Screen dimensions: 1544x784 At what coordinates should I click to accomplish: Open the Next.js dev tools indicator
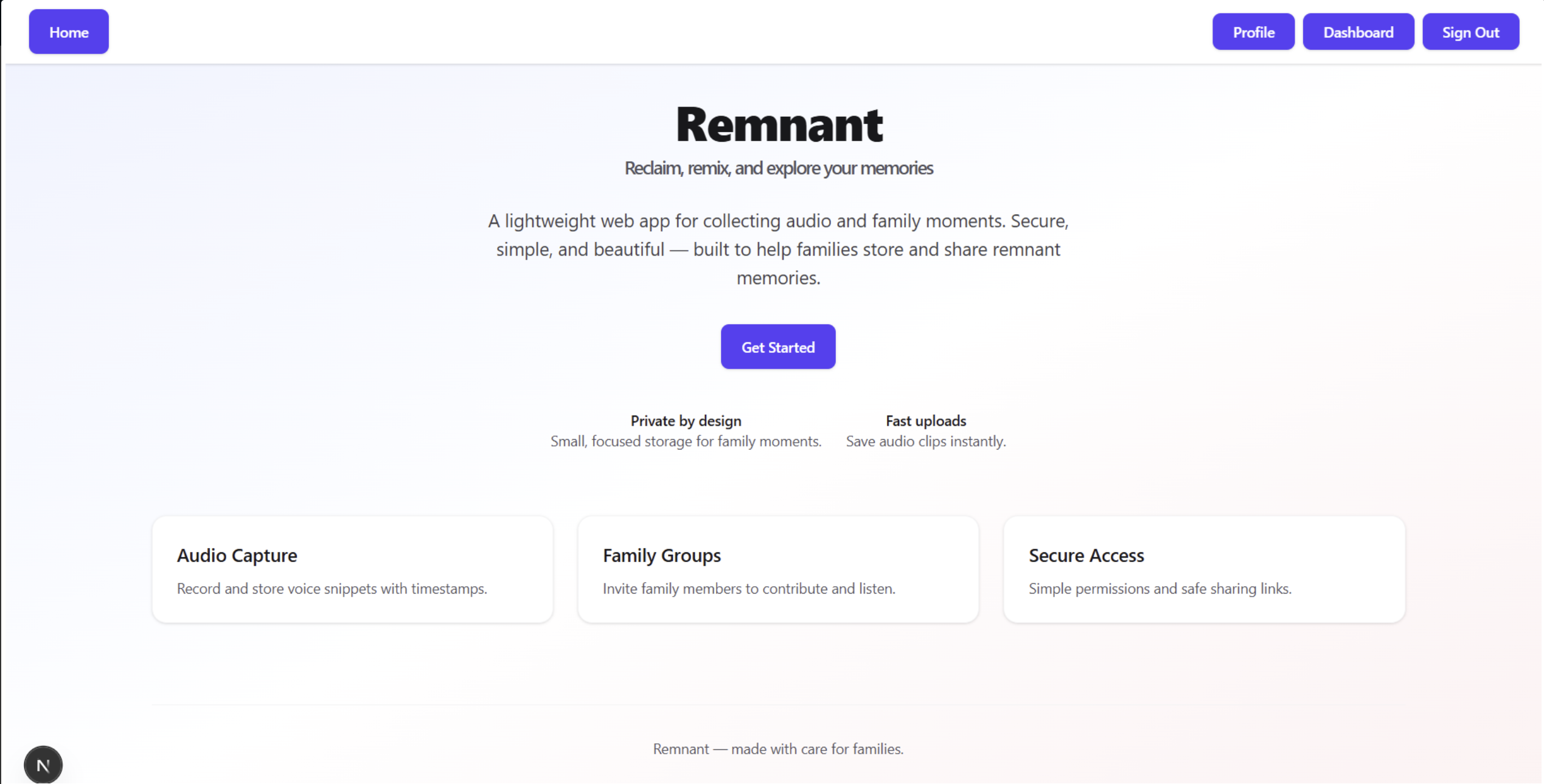pyautogui.click(x=43, y=765)
